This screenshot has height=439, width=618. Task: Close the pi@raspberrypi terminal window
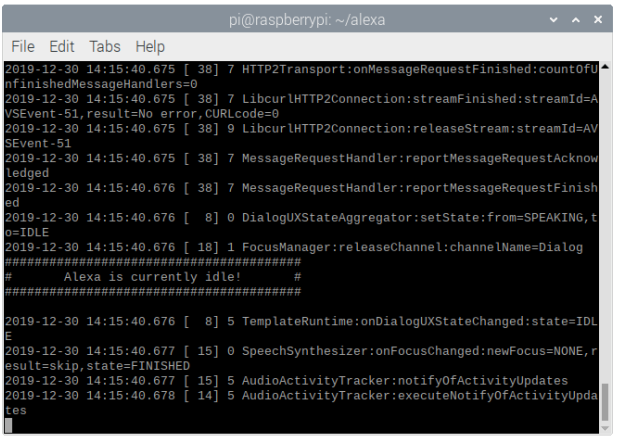pos(598,19)
